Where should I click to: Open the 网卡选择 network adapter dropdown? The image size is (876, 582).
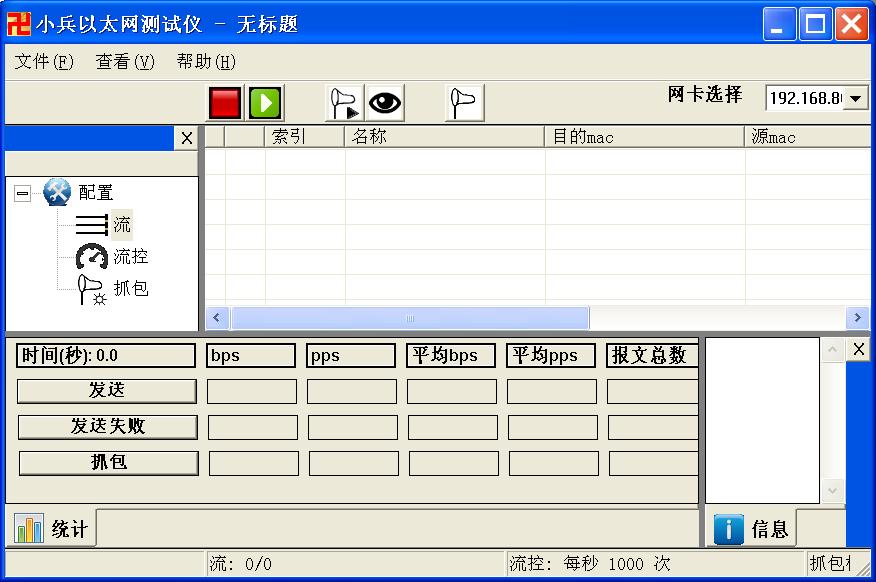[855, 98]
